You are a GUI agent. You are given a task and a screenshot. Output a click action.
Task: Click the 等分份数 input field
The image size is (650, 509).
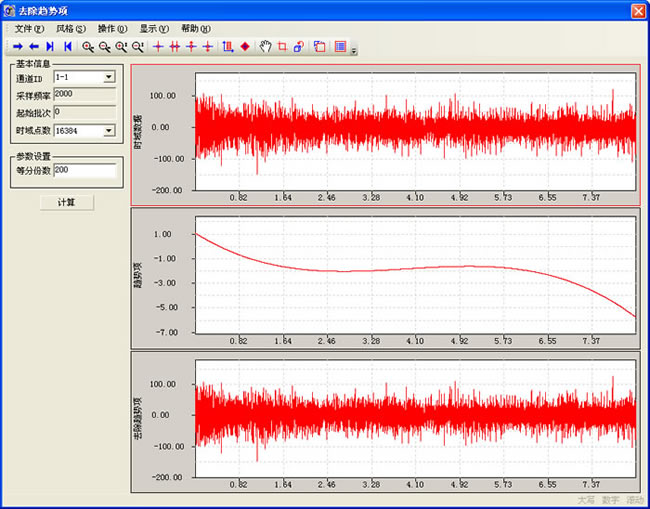[x=85, y=170]
